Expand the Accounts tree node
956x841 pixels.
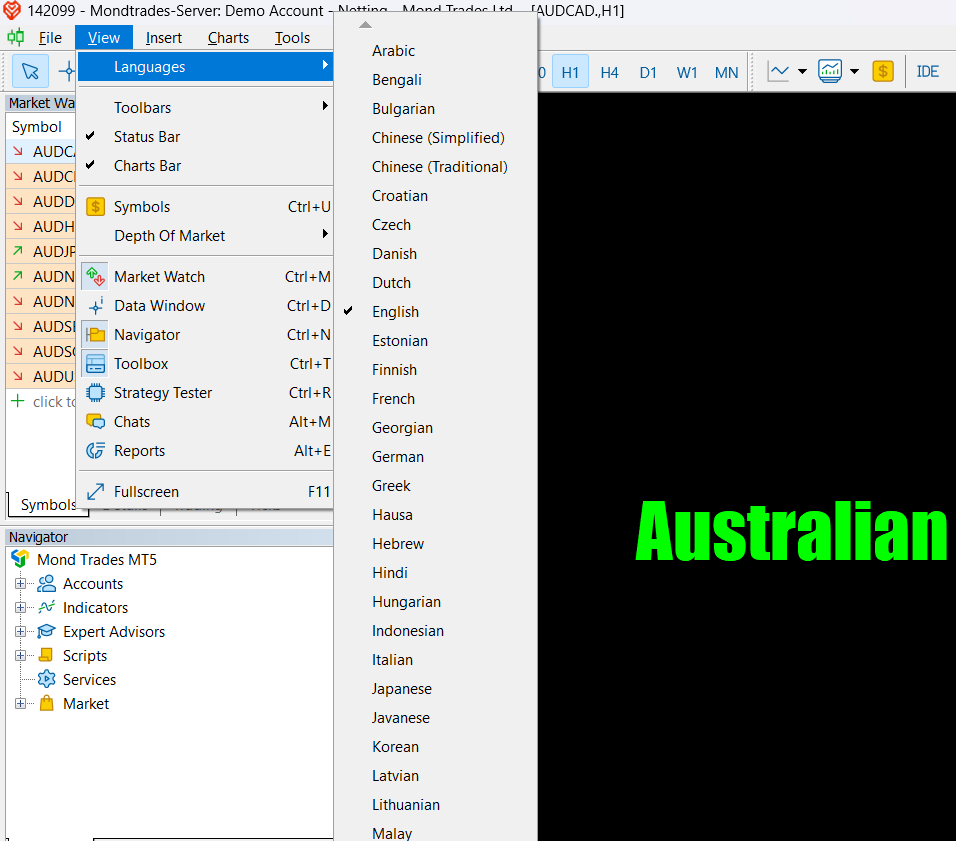tap(20, 584)
